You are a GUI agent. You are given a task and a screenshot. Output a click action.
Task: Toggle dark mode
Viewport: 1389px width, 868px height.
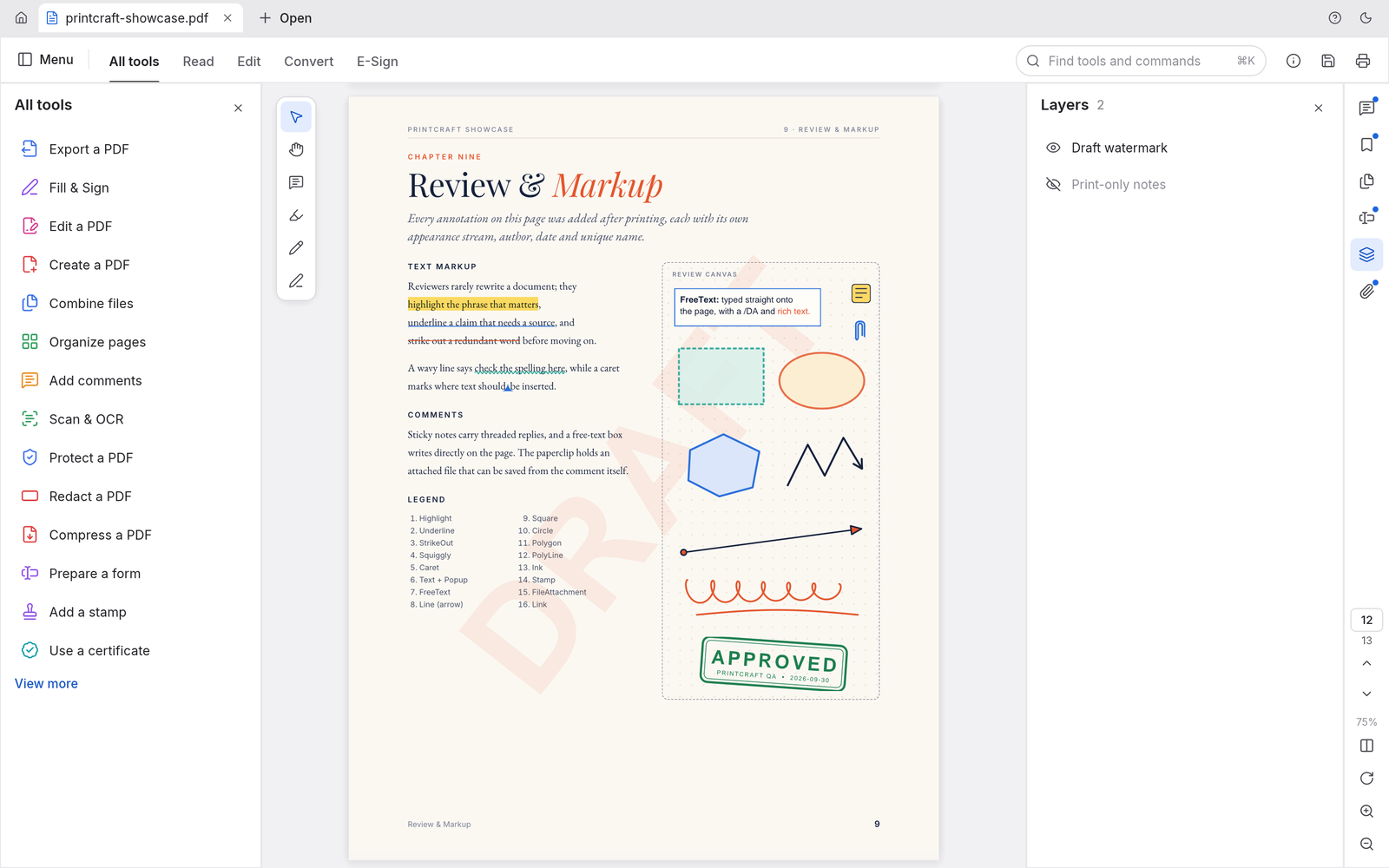coord(1366,18)
